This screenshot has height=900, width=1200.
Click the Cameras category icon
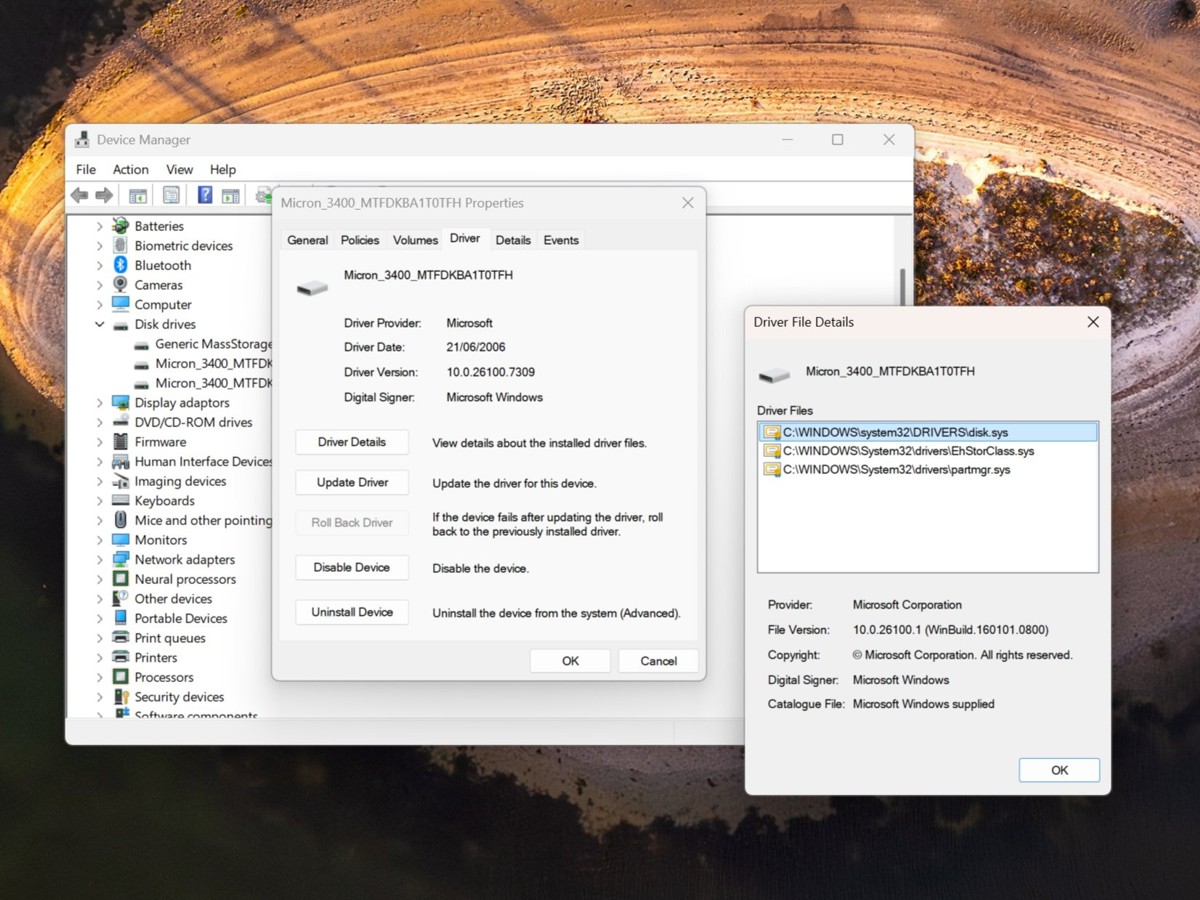point(120,285)
